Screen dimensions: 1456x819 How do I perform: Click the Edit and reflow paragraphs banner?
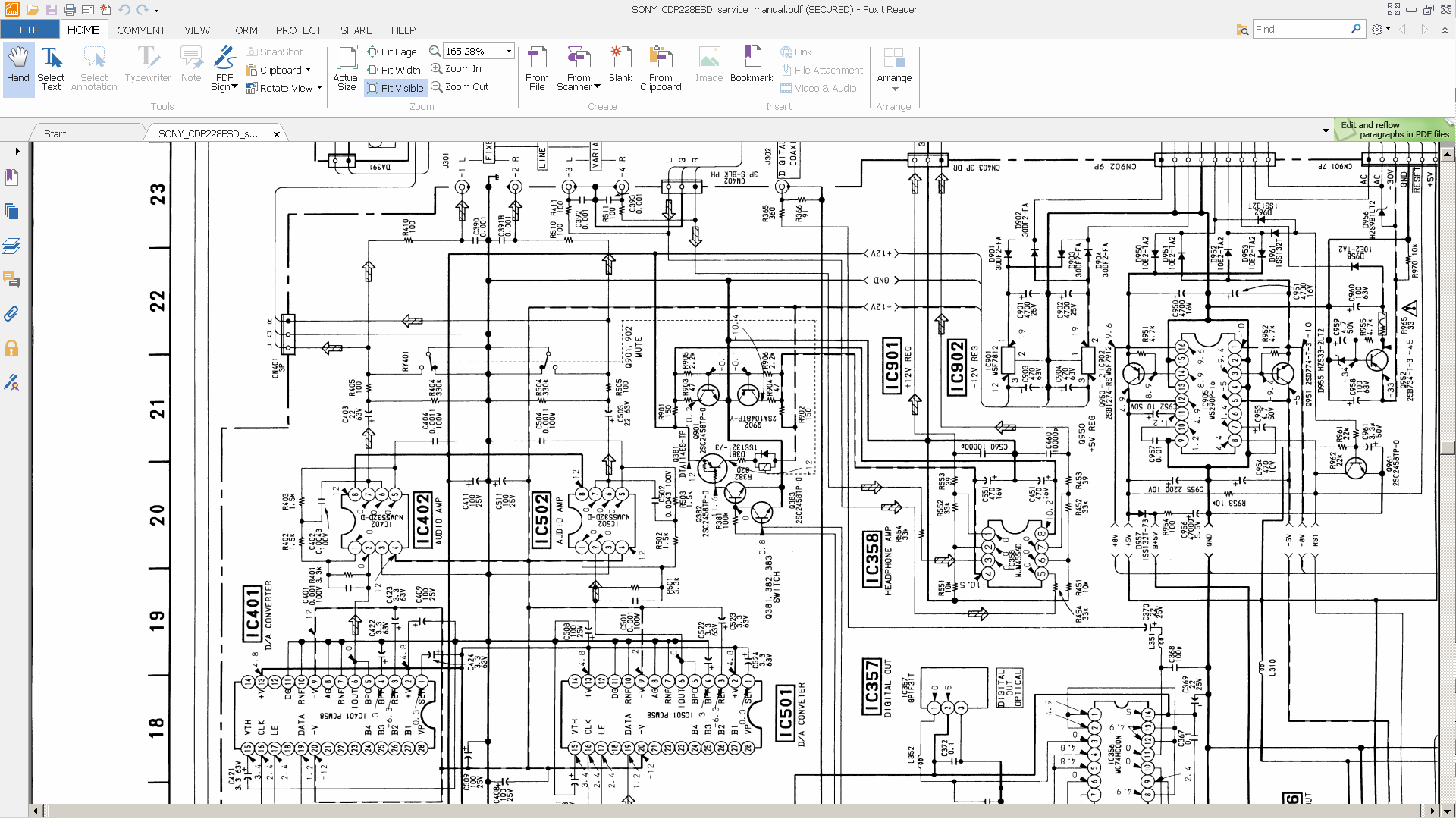click(x=1394, y=130)
